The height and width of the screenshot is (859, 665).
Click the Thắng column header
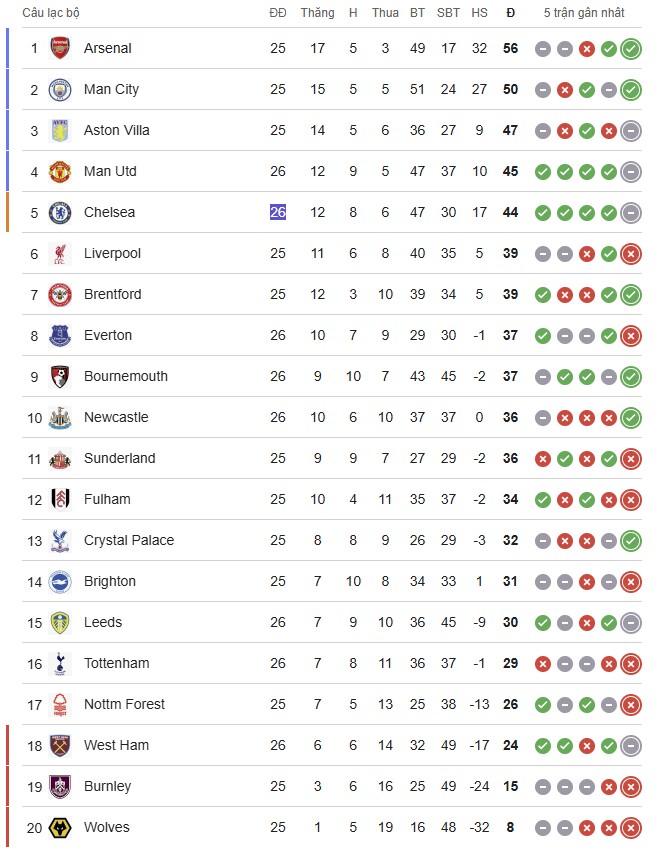pyautogui.click(x=317, y=13)
